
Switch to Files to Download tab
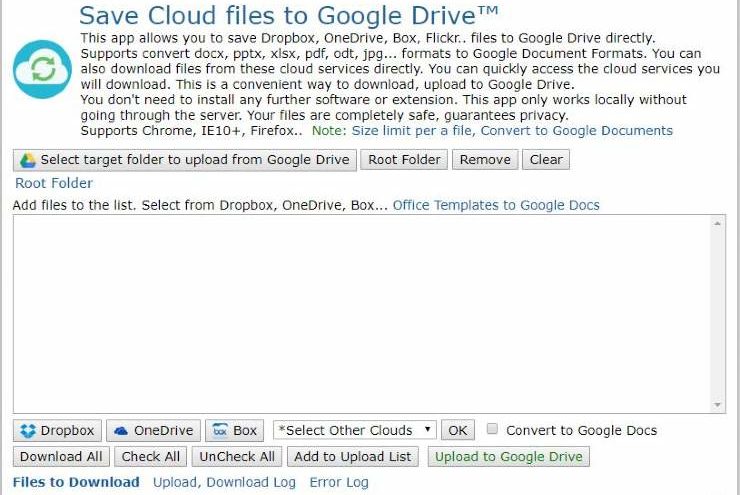click(x=76, y=482)
